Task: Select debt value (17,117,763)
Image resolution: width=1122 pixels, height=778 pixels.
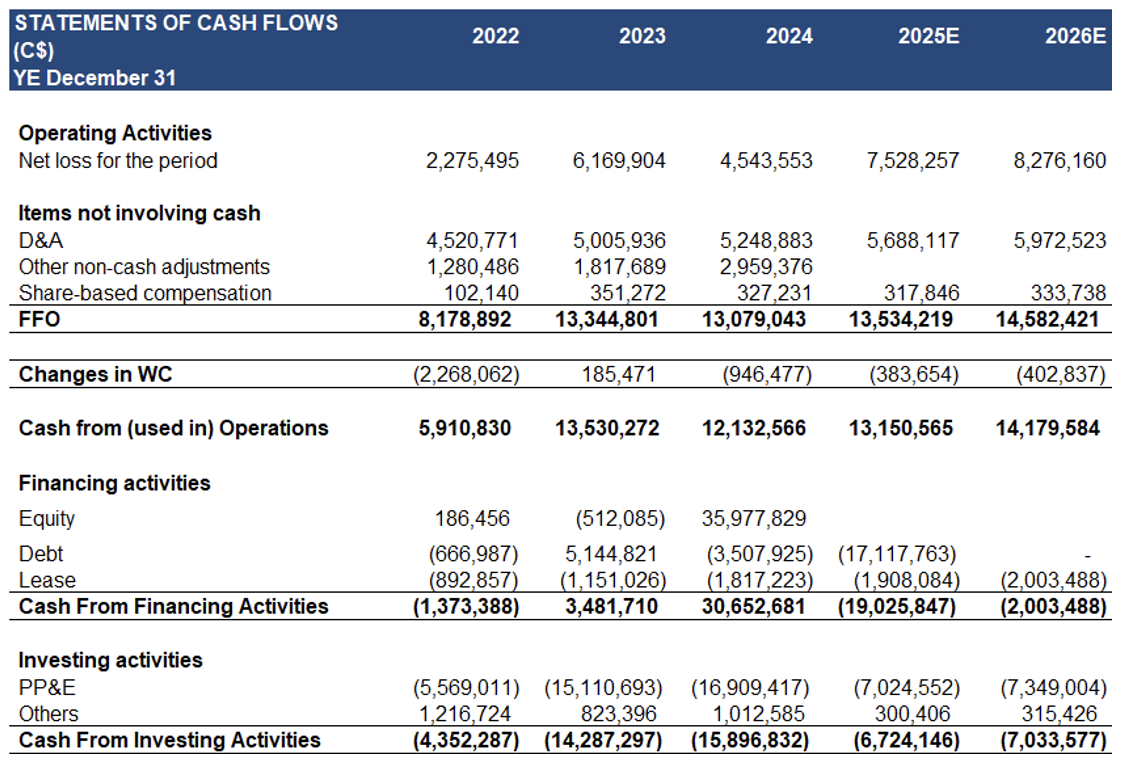Action: pyautogui.click(x=897, y=554)
